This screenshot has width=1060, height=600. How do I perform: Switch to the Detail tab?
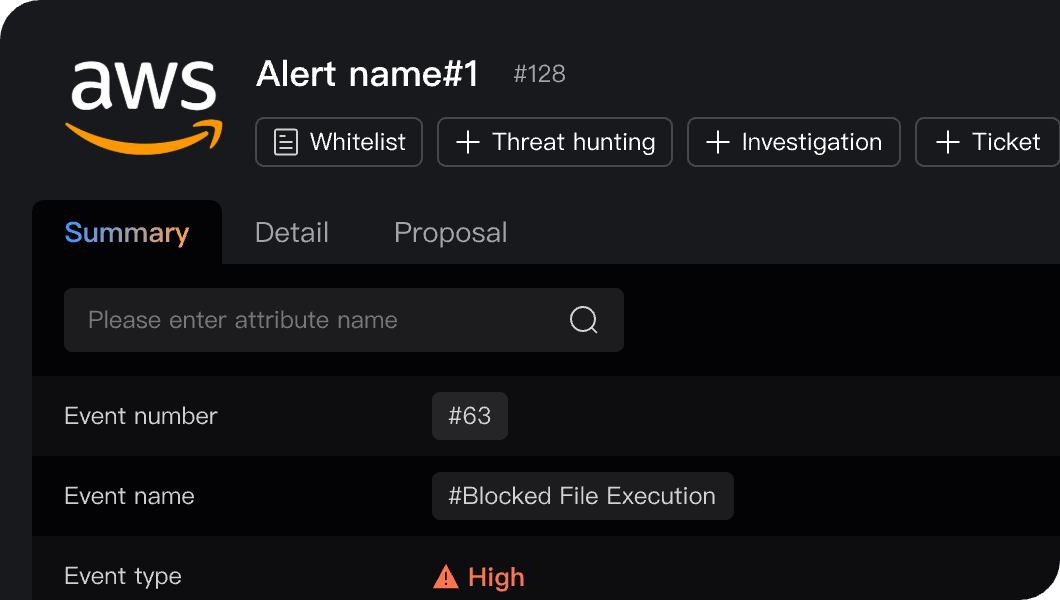click(291, 233)
